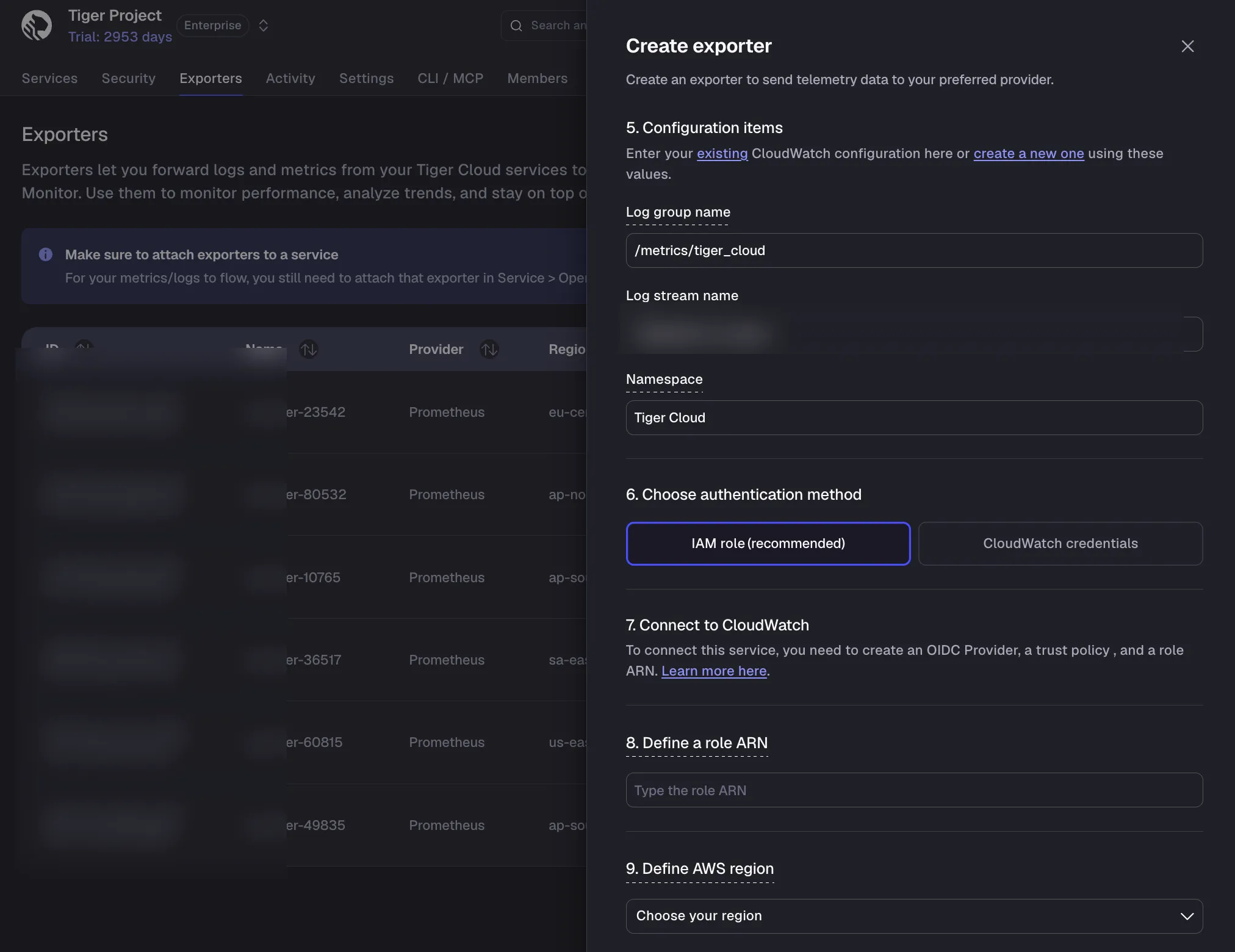Select exporter row er-49835
The width and height of the screenshot is (1235, 952).
point(304,825)
